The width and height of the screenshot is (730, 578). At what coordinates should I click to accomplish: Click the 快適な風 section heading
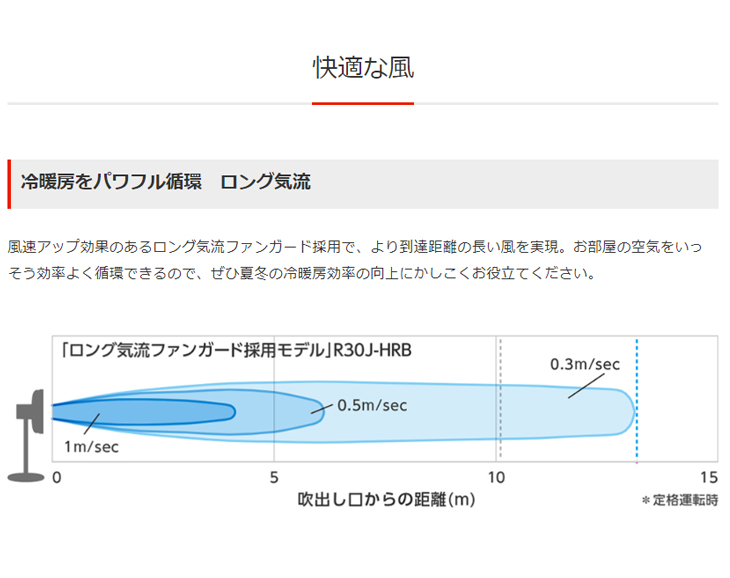click(363, 68)
